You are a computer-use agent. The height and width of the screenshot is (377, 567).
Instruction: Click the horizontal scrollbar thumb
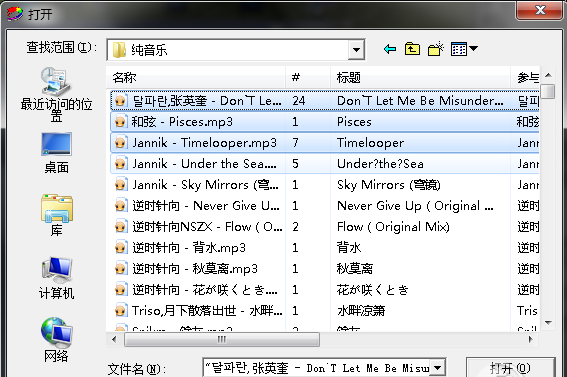click(222, 339)
